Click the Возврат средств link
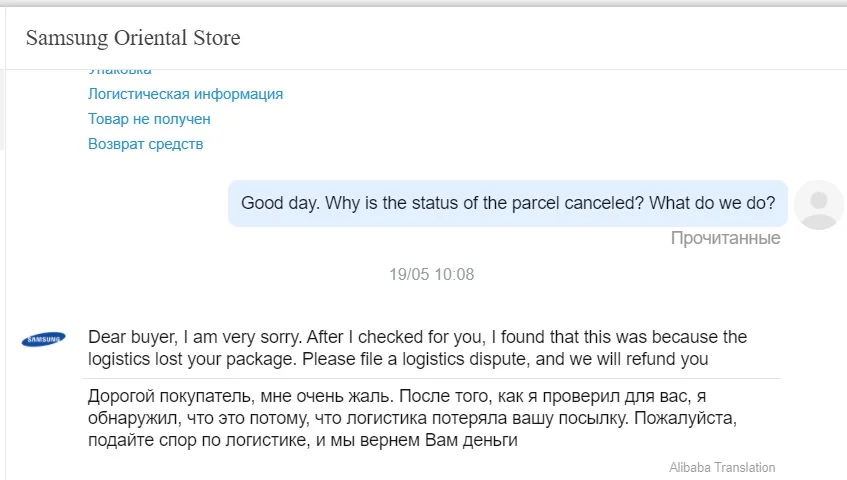 click(145, 144)
